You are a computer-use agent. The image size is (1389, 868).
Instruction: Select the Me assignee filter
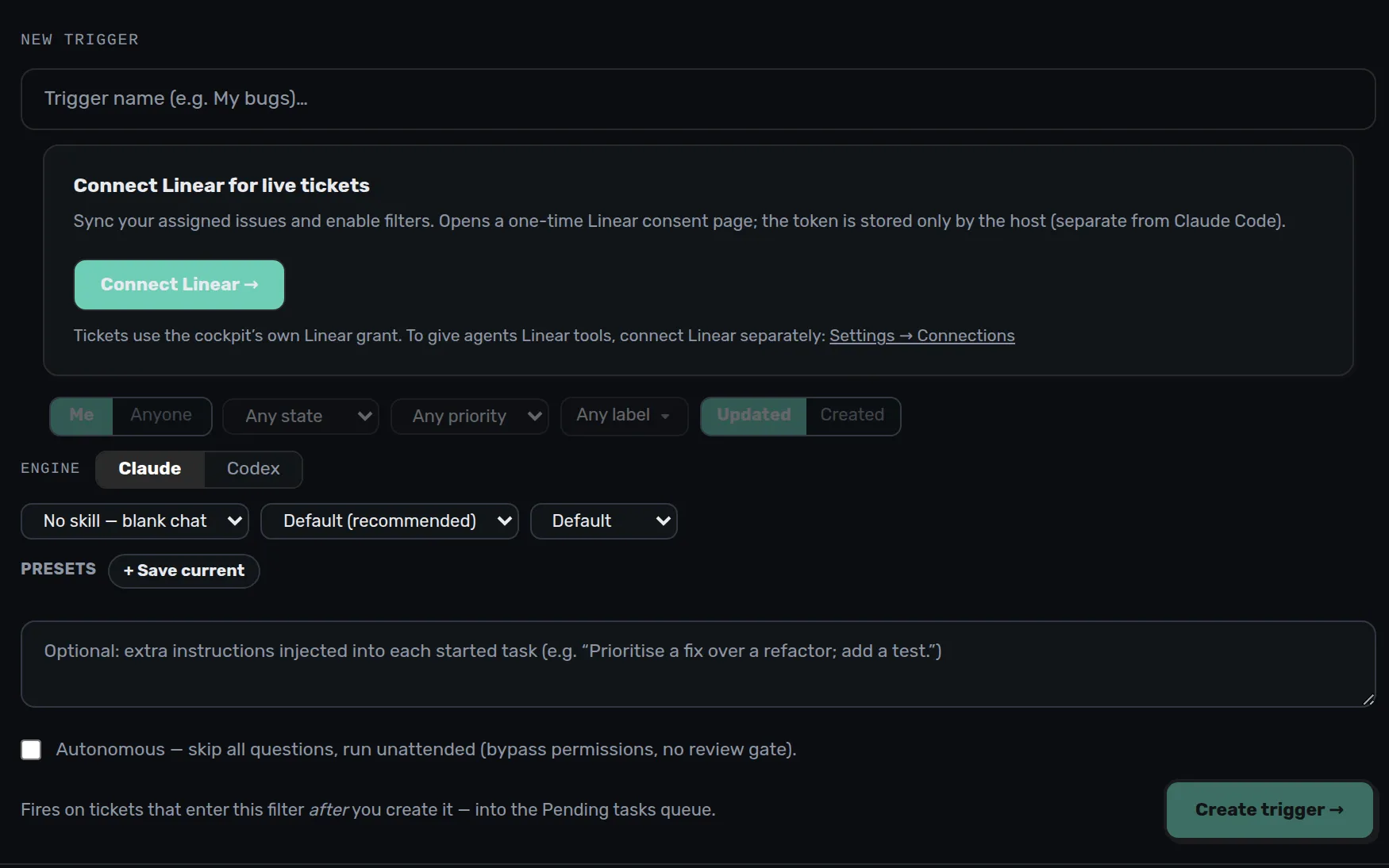(x=82, y=416)
